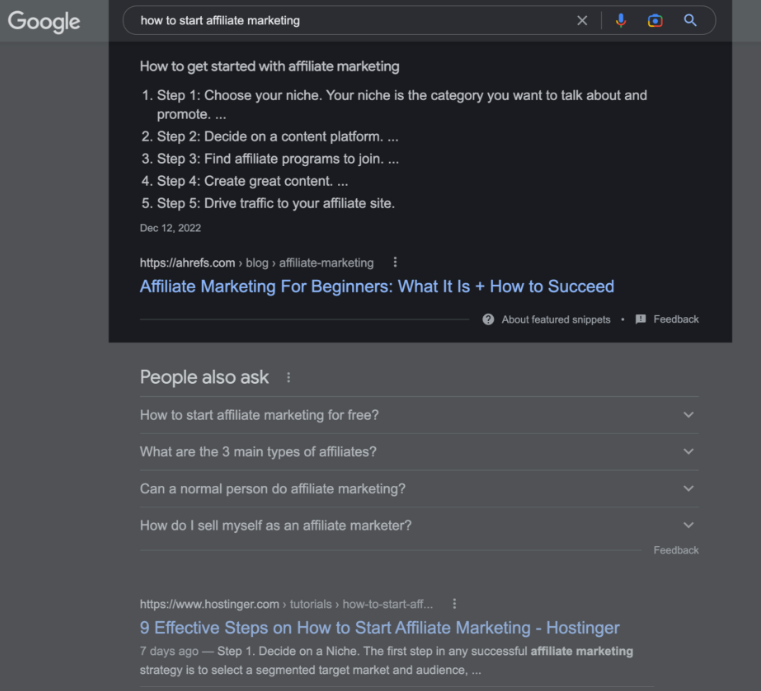
Task: Click the magnifier search icon
Action: click(x=690, y=21)
